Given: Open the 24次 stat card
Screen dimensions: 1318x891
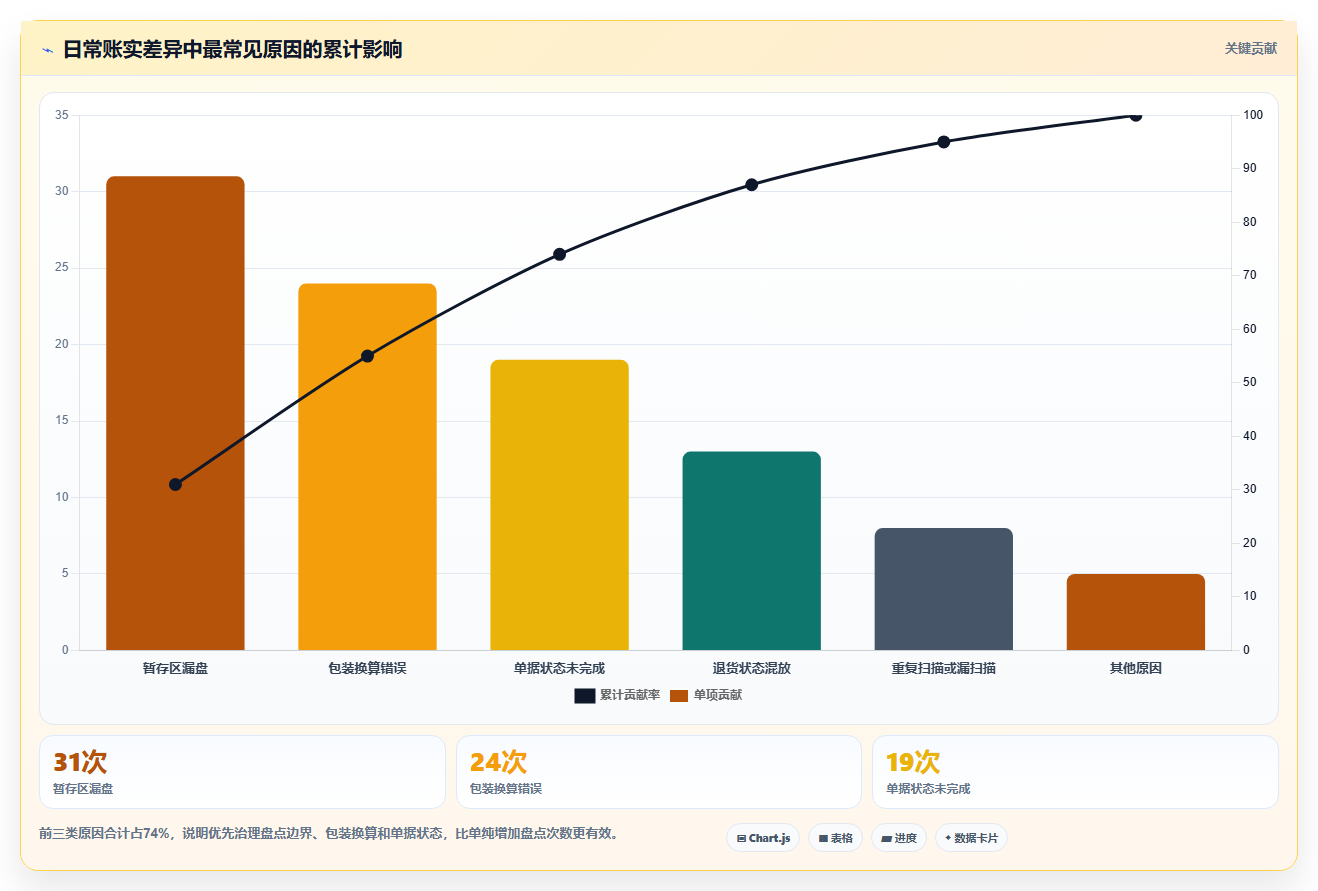Looking at the screenshot, I should tap(659, 772).
